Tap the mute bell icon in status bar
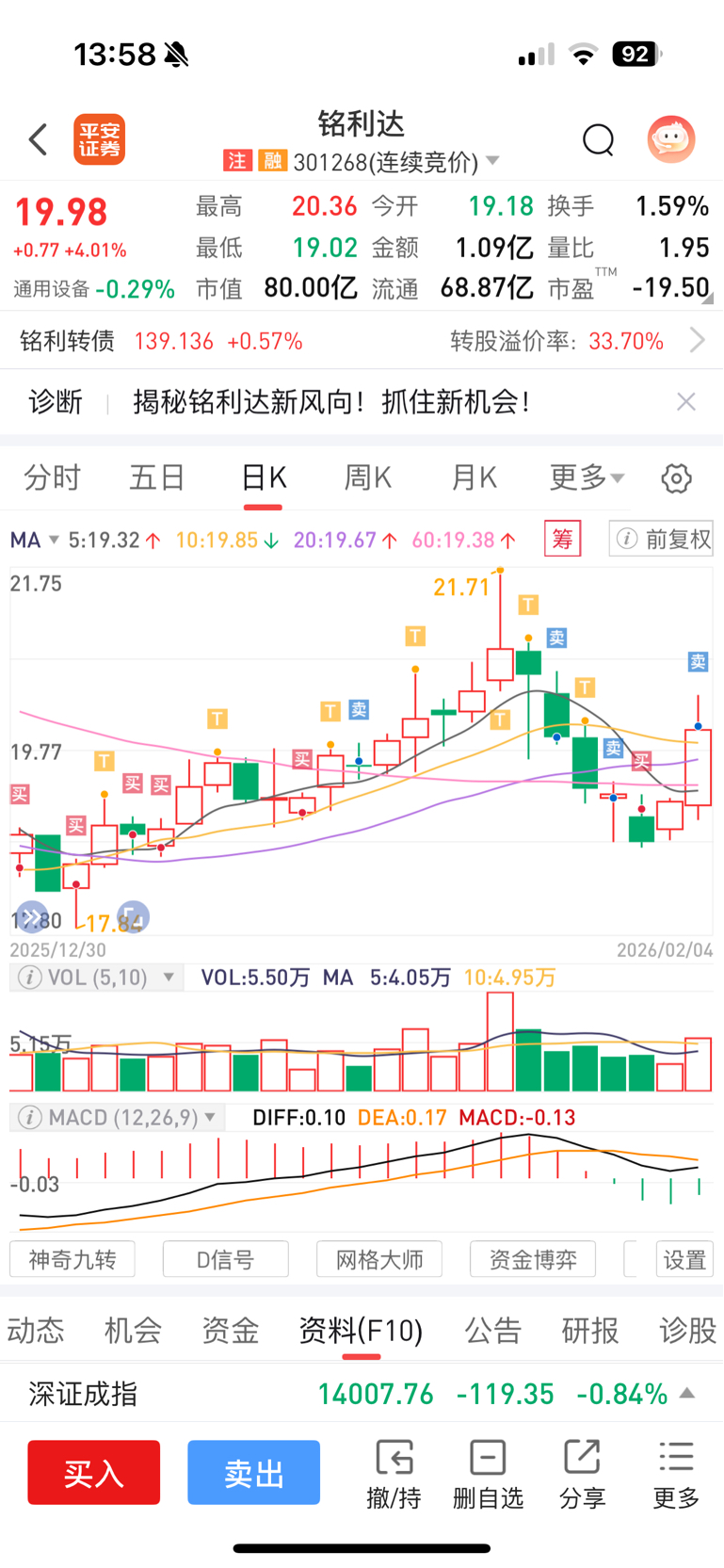 pos(176,55)
